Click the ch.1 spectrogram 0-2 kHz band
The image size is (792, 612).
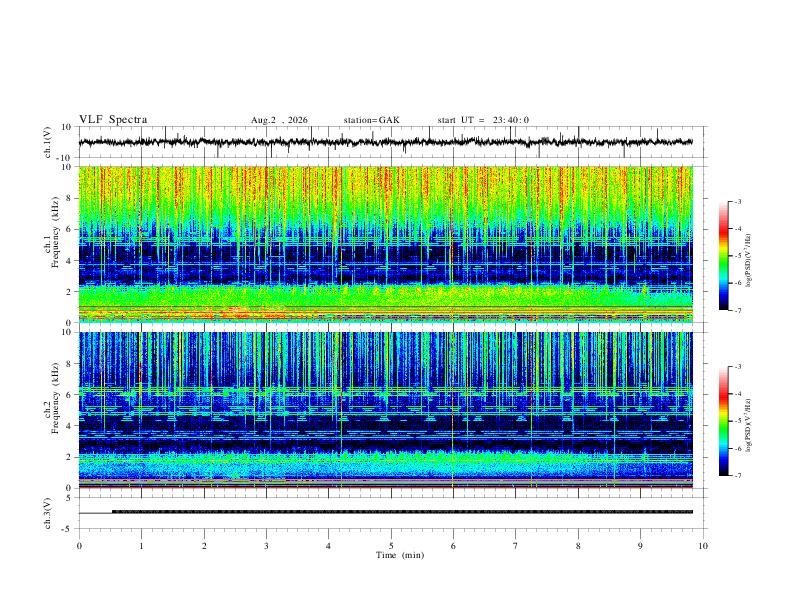click(x=385, y=306)
